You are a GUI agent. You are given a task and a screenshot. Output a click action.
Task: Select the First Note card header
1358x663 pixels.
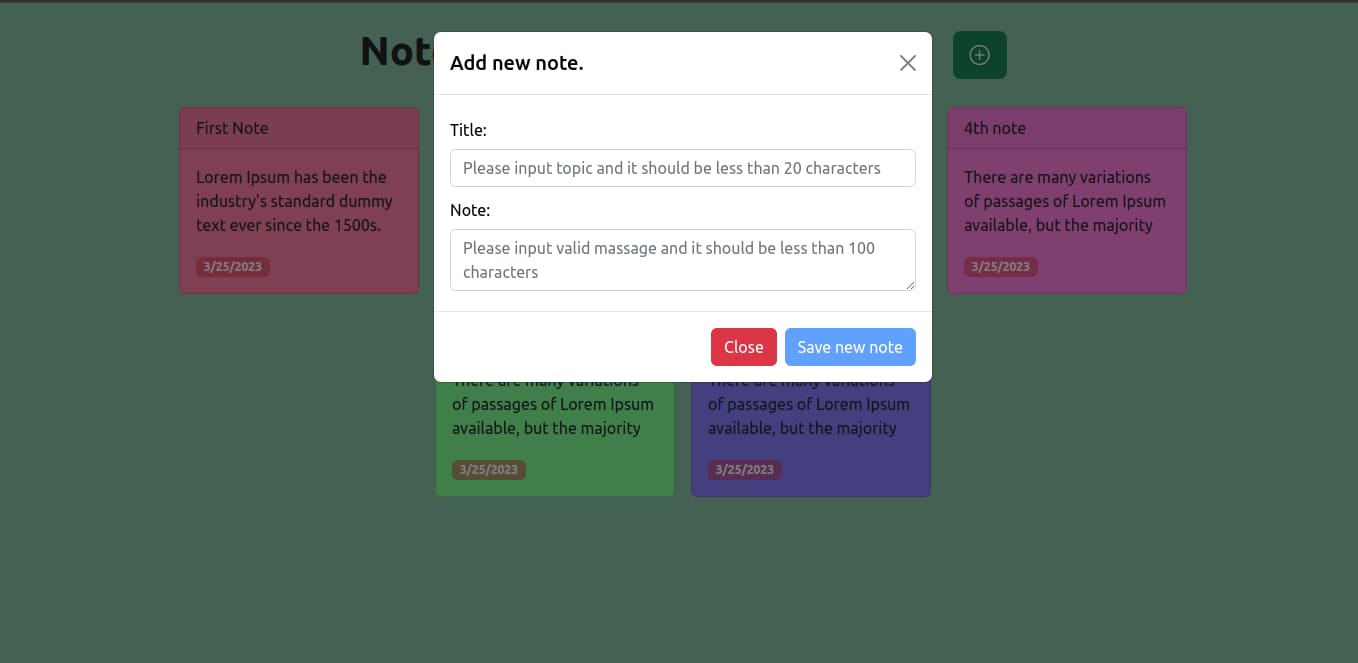[x=299, y=127]
